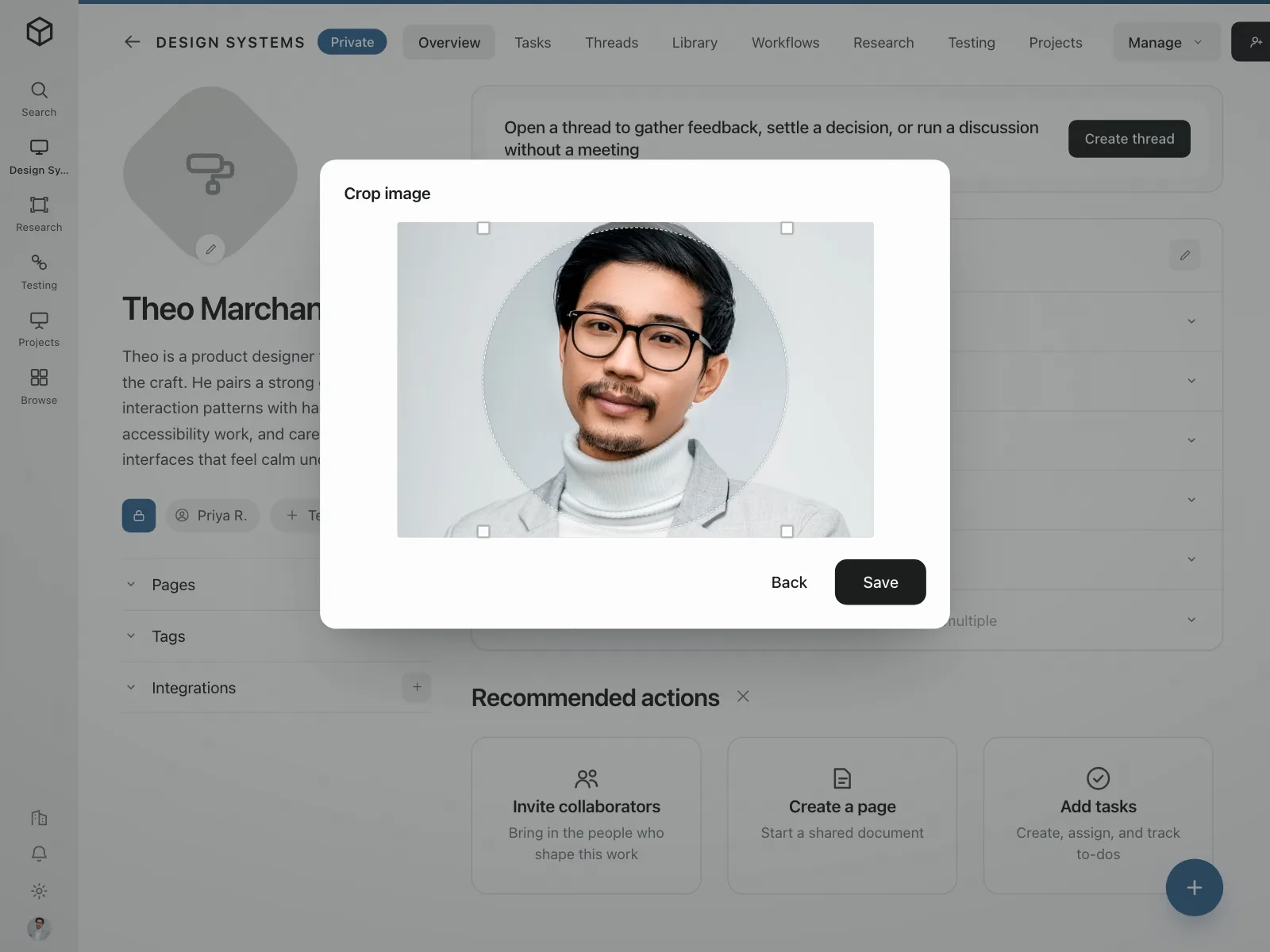This screenshot has width=1270, height=952.
Task: Add an integration with the plus icon
Action: [417, 687]
